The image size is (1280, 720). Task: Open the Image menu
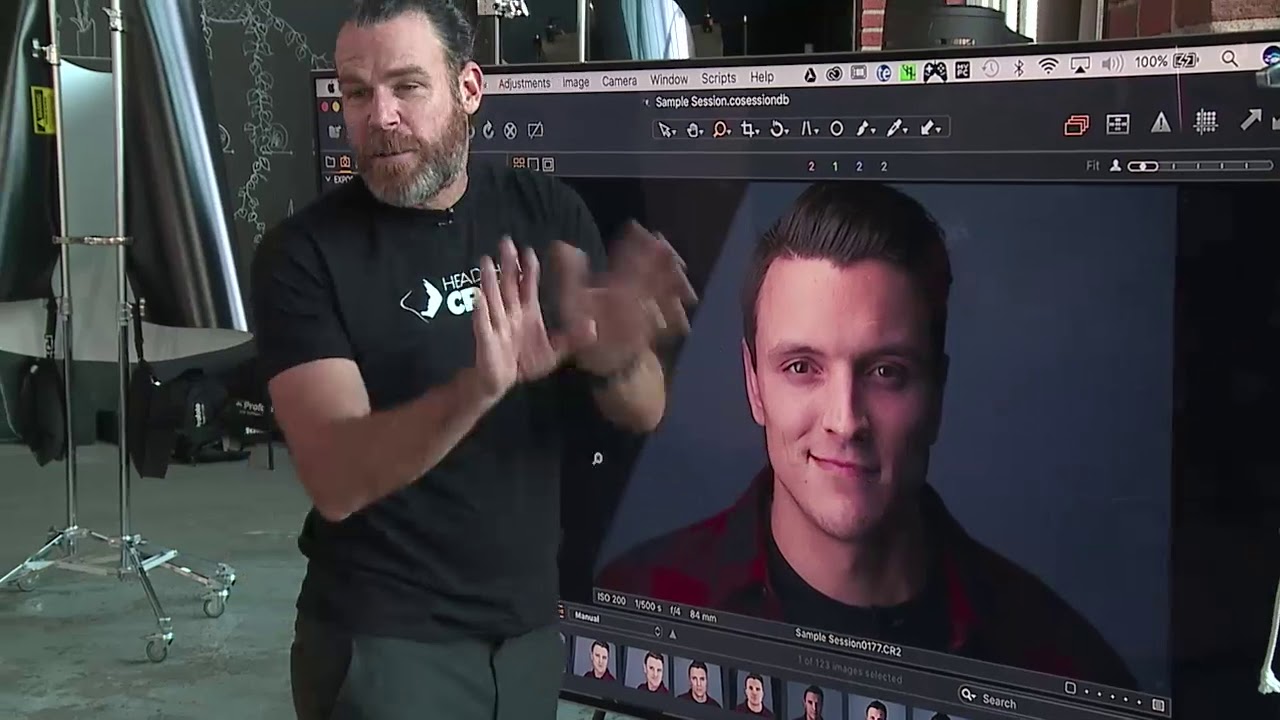[576, 82]
